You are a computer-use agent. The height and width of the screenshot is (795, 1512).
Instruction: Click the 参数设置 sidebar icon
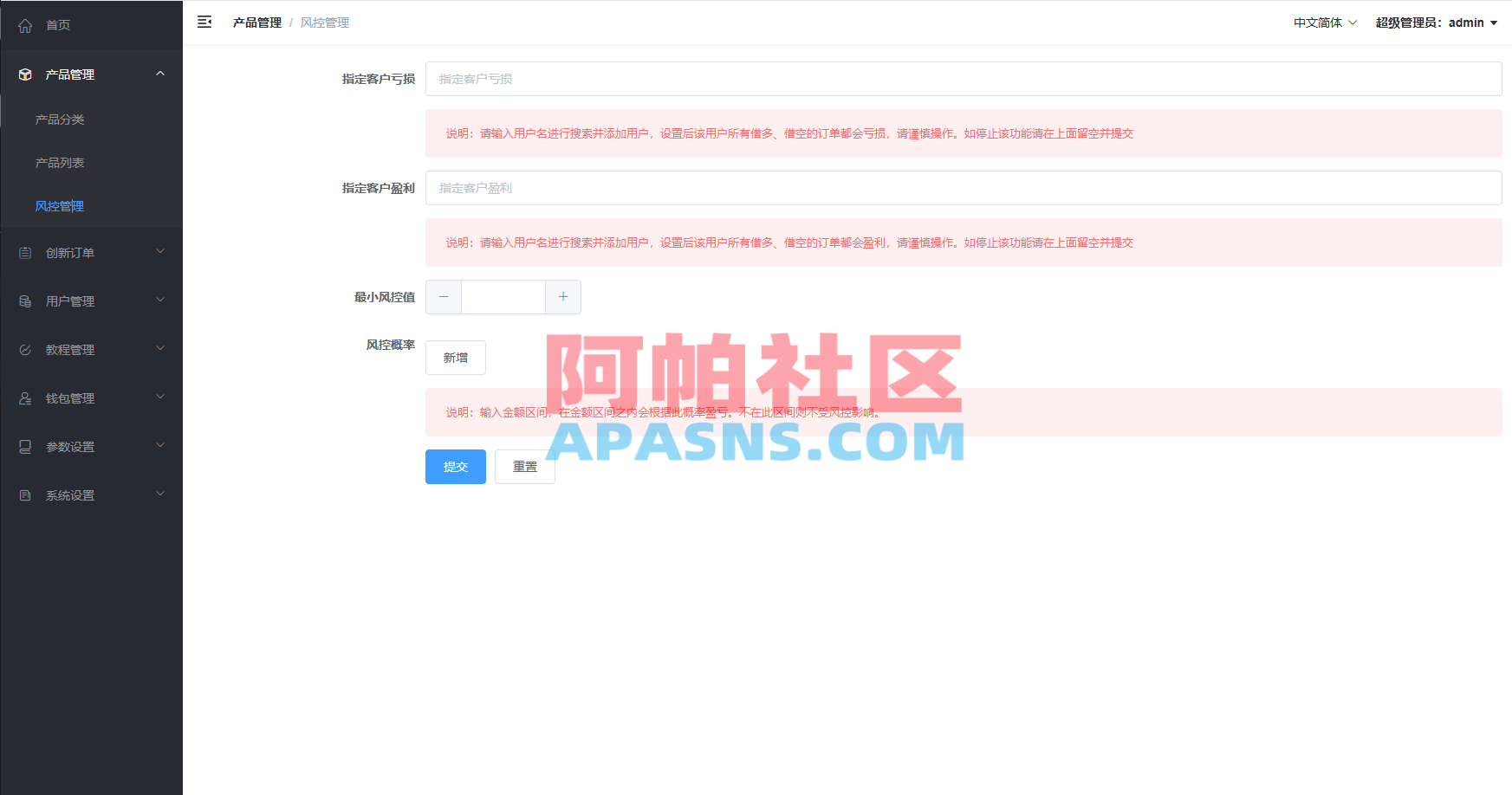tap(25, 447)
